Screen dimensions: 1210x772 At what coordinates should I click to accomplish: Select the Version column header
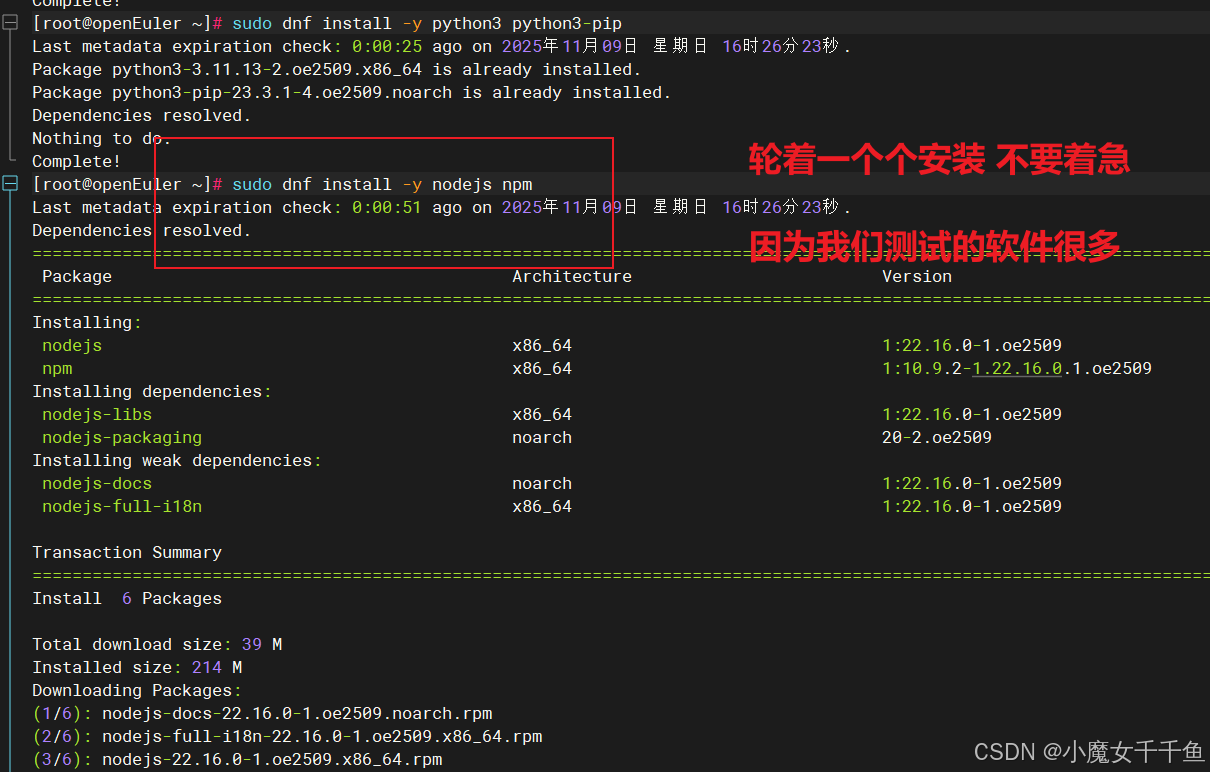tap(916, 276)
